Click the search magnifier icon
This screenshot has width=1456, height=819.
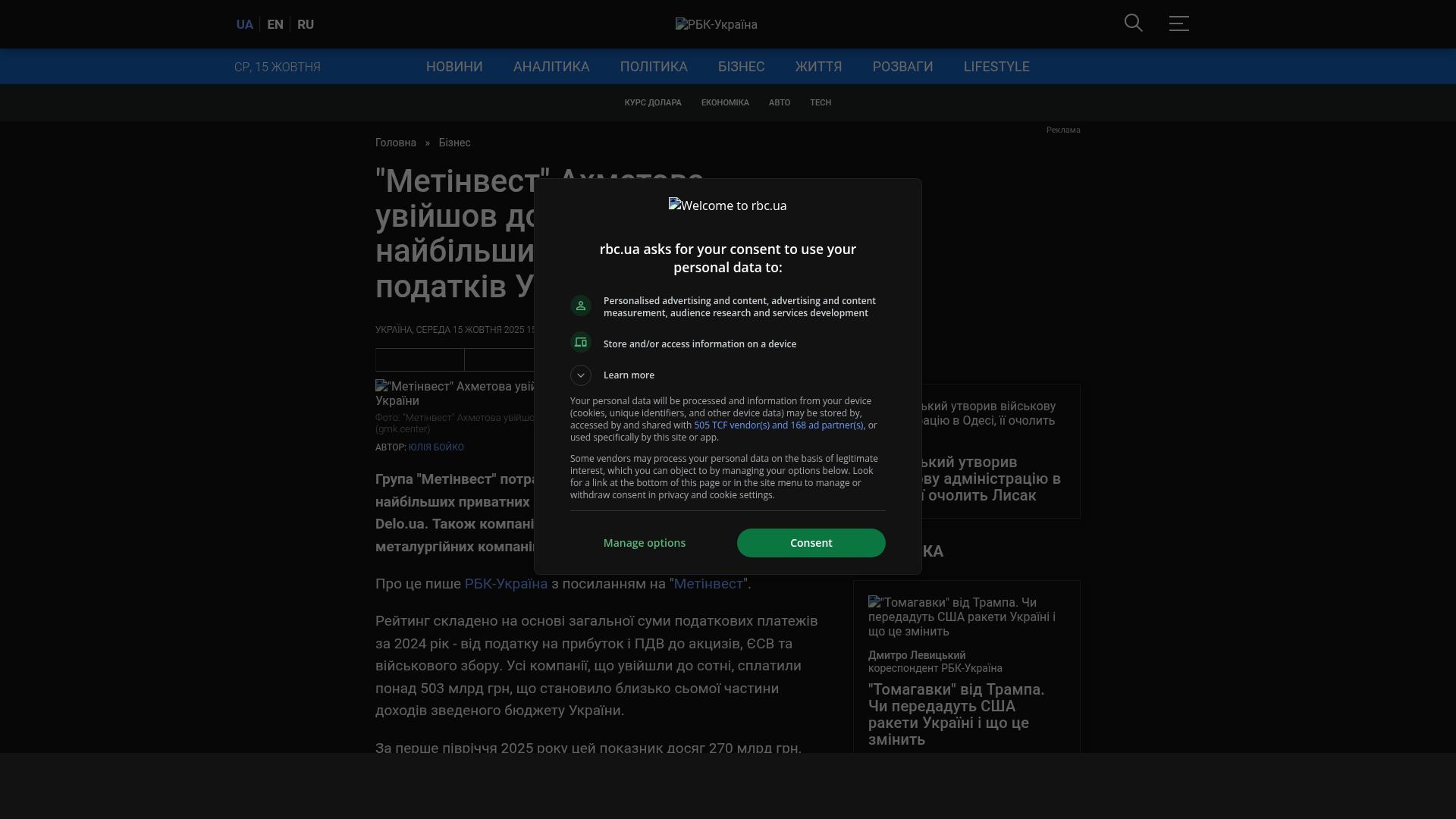pos(1133,24)
